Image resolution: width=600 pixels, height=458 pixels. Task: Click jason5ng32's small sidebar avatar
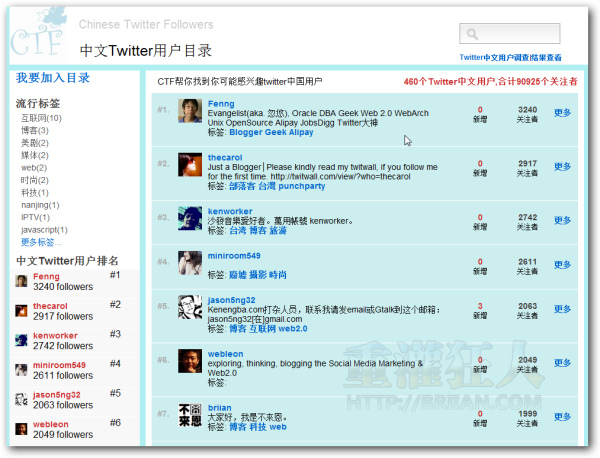[21, 399]
